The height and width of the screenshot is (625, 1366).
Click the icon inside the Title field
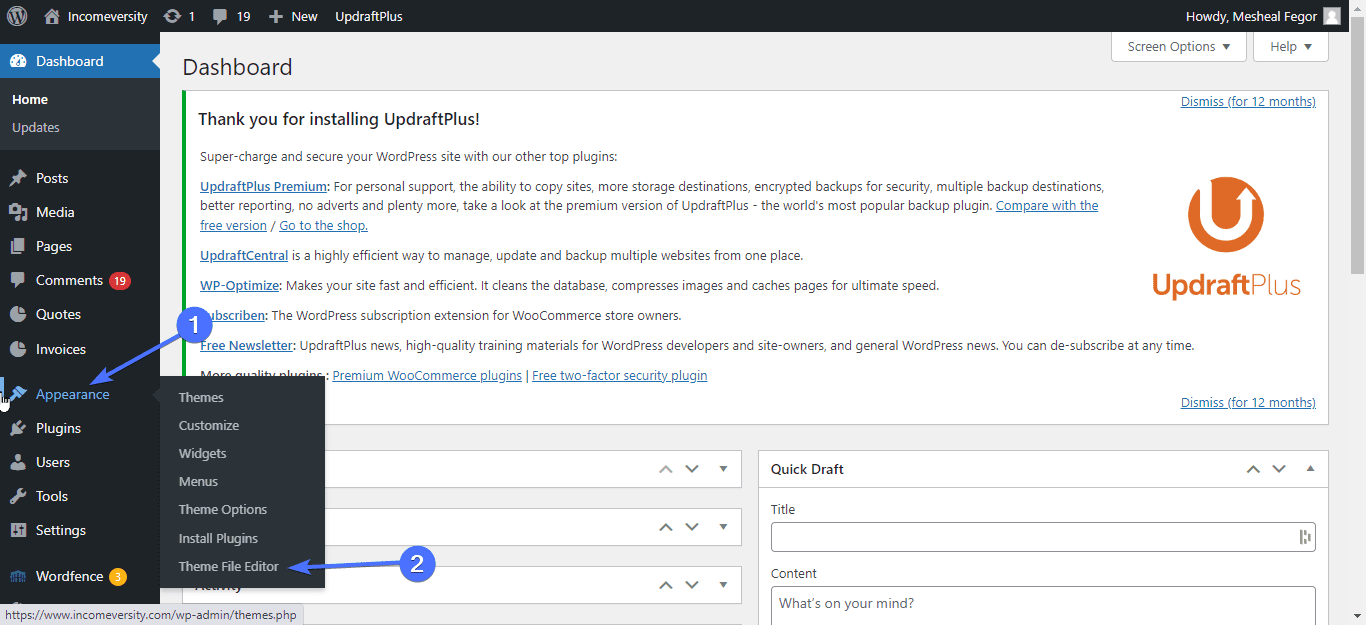(x=1304, y=537)
